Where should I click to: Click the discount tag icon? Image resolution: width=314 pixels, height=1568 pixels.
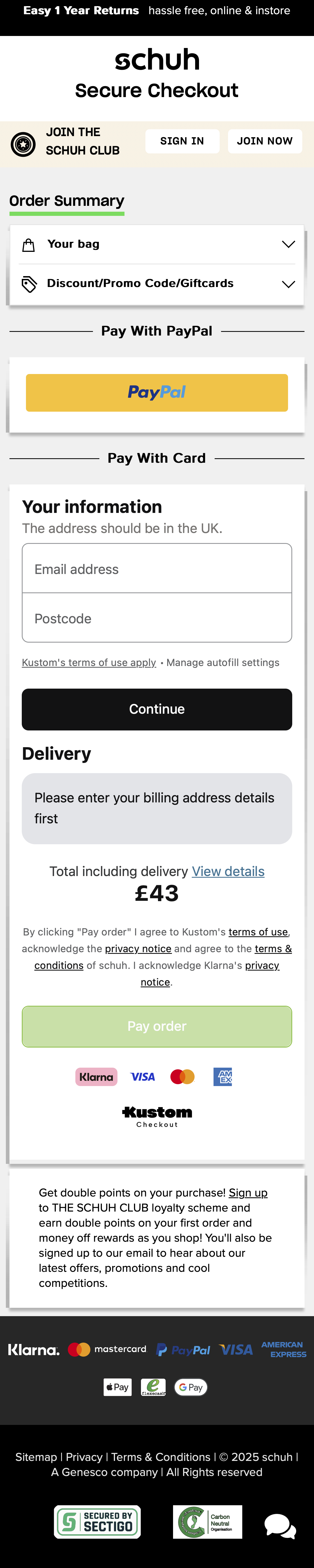coord(29,284)
